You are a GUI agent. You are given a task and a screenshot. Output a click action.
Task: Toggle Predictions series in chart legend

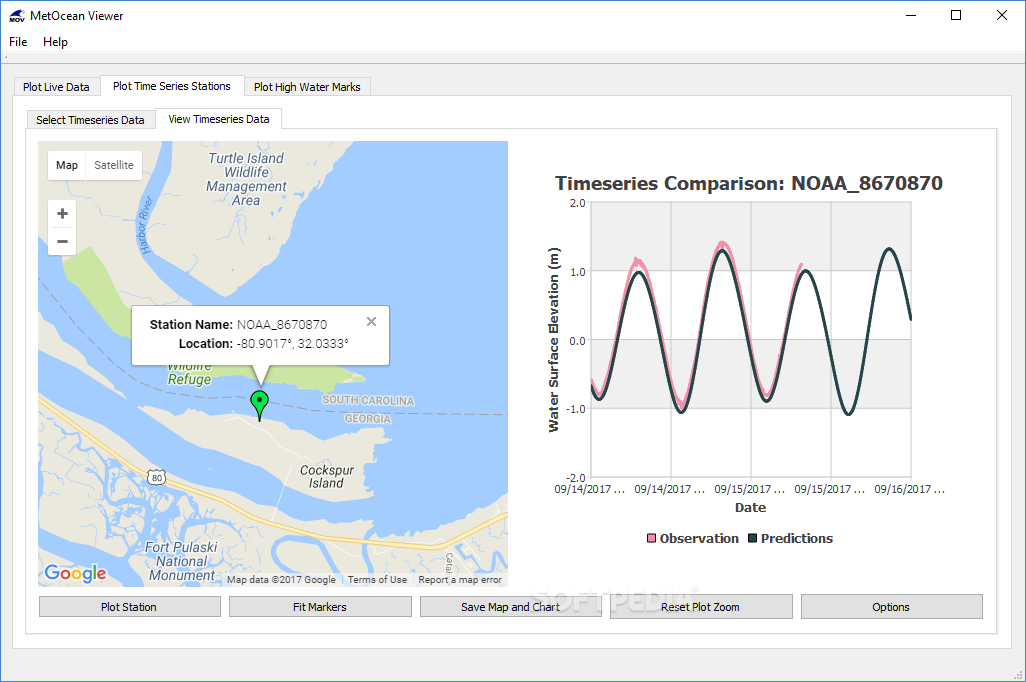[790, 538]
